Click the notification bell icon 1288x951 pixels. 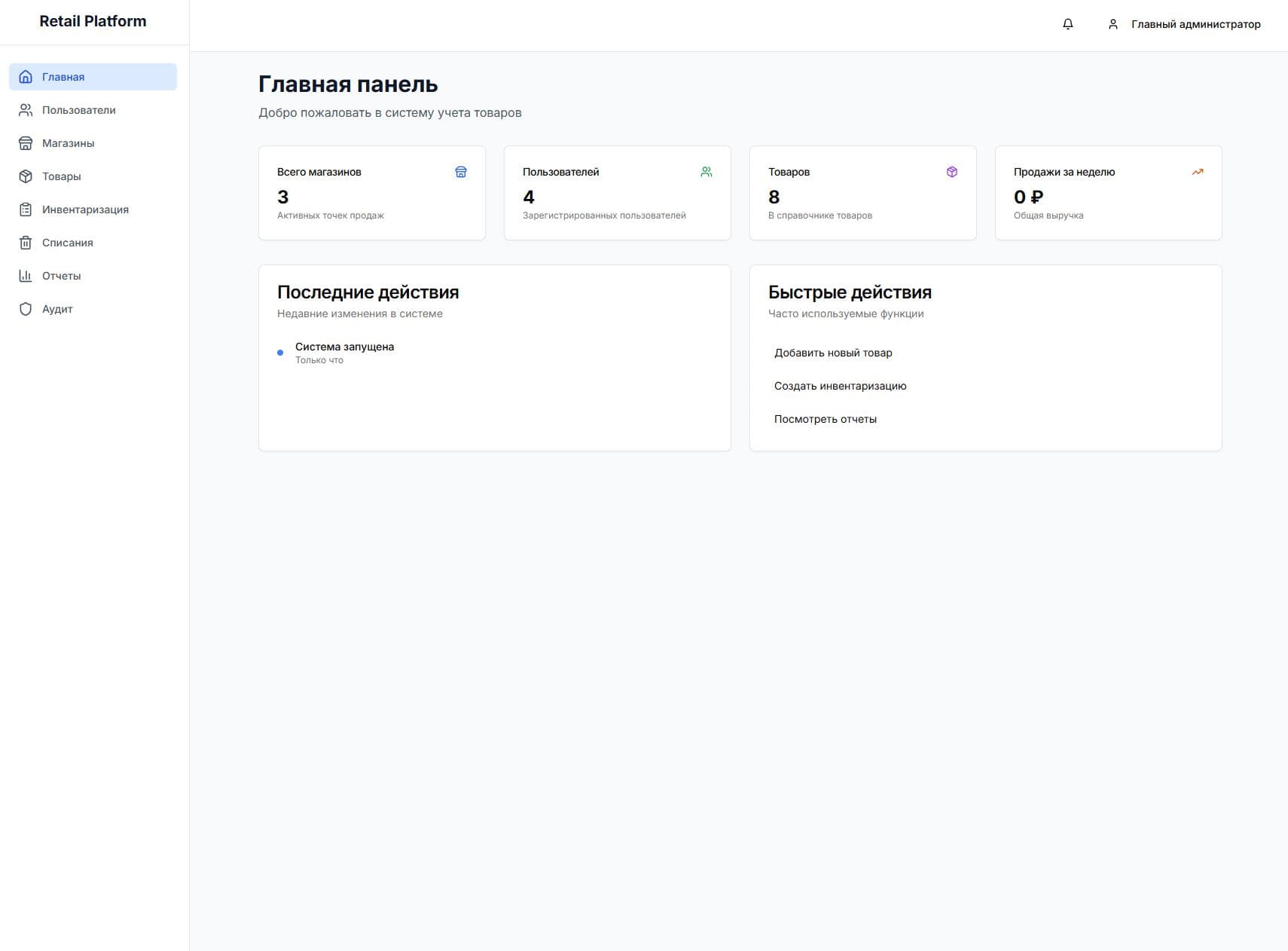(x=1067, y=24)
